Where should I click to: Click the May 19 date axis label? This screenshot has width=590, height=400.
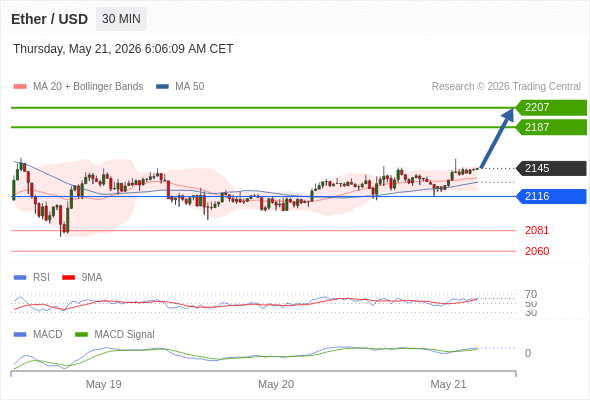point(103,384)
